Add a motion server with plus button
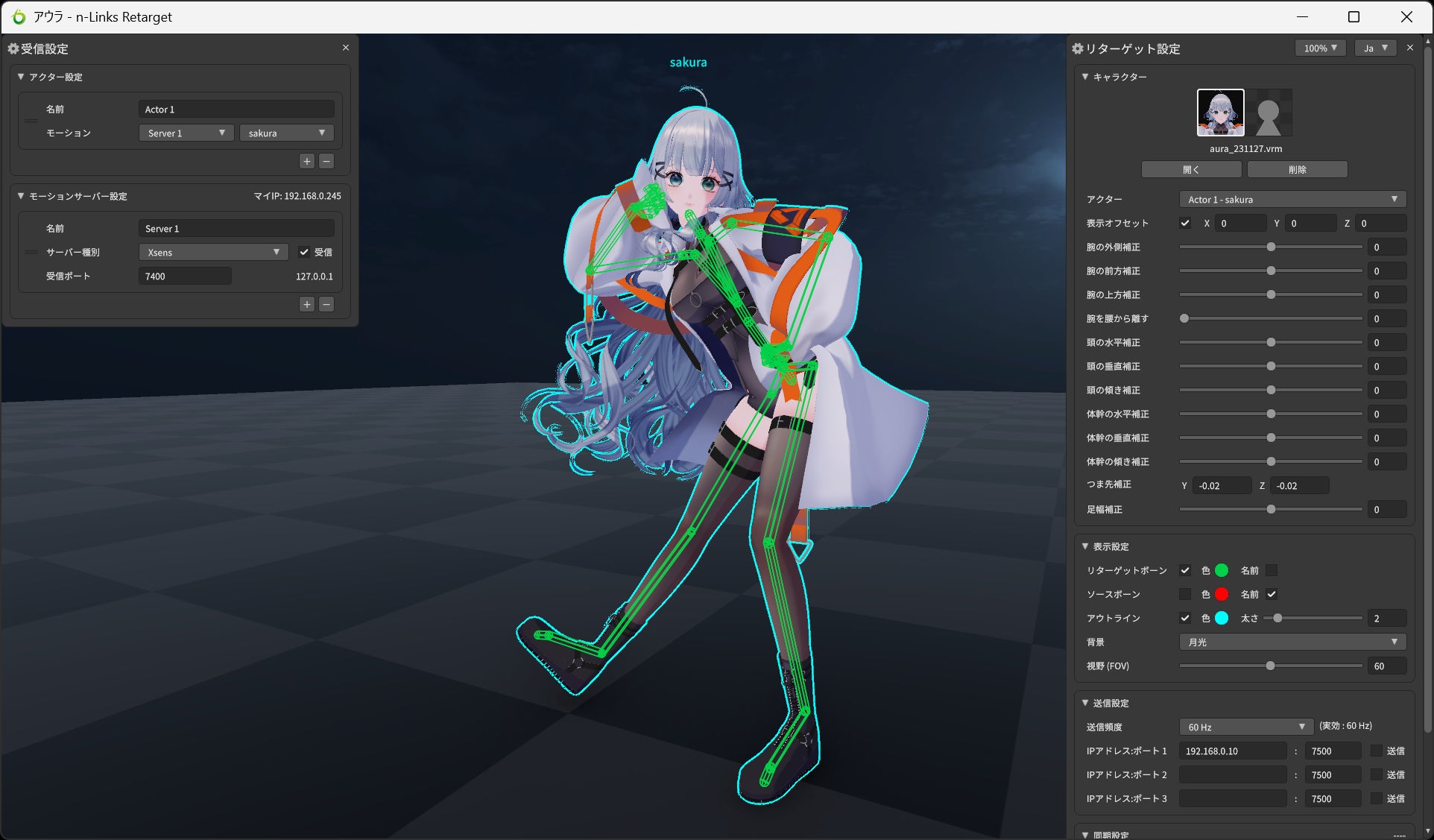 tap(306, 304)
